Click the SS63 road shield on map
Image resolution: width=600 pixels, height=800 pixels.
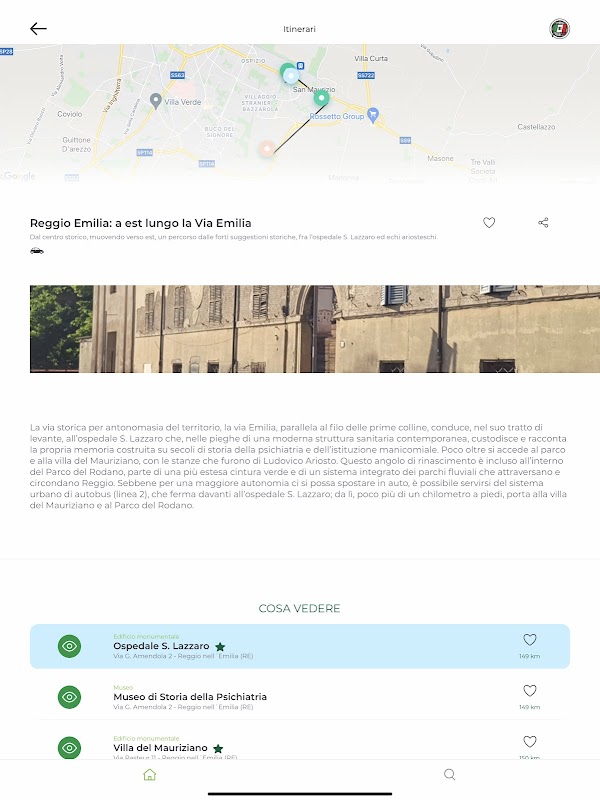click(178, 75)
